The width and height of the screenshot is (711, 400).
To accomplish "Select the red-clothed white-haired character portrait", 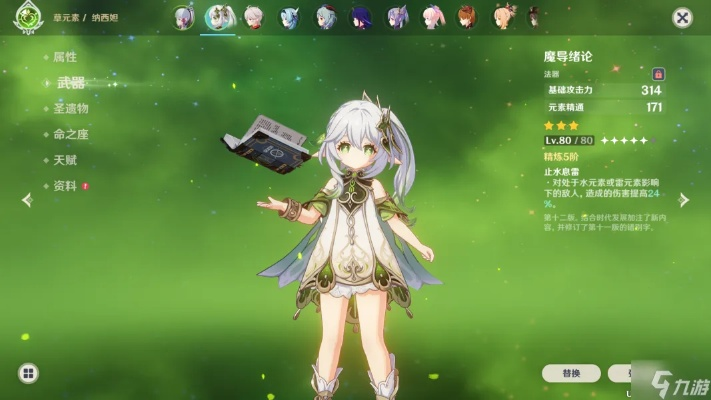I will click(x=254, y=17).
